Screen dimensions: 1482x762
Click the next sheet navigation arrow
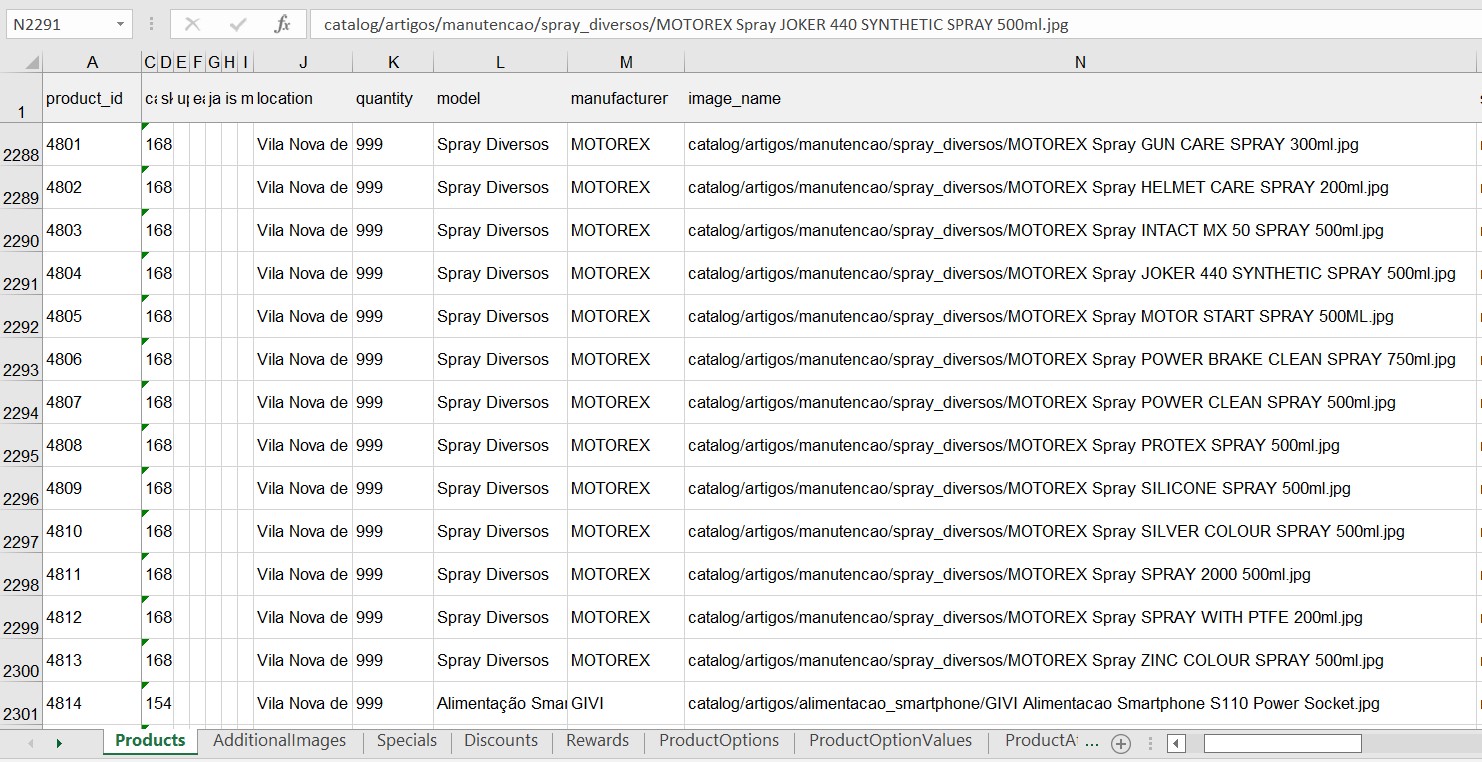pyautogui.click(x=59, y=743)
